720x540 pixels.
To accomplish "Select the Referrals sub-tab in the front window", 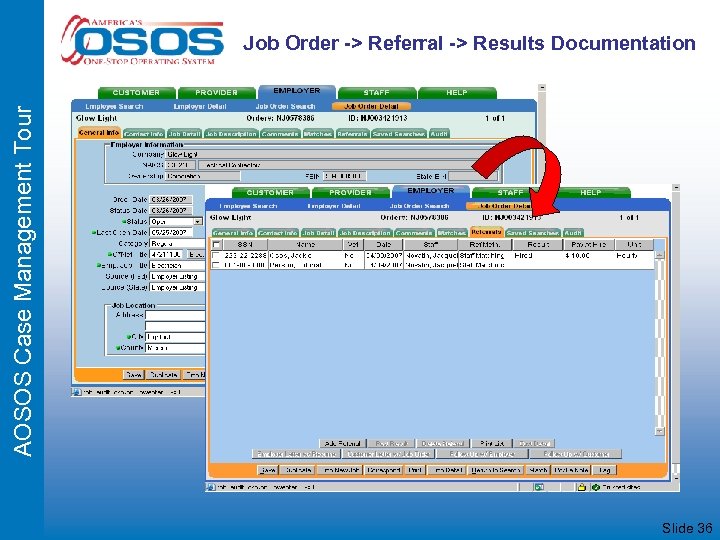I will 486,232.
